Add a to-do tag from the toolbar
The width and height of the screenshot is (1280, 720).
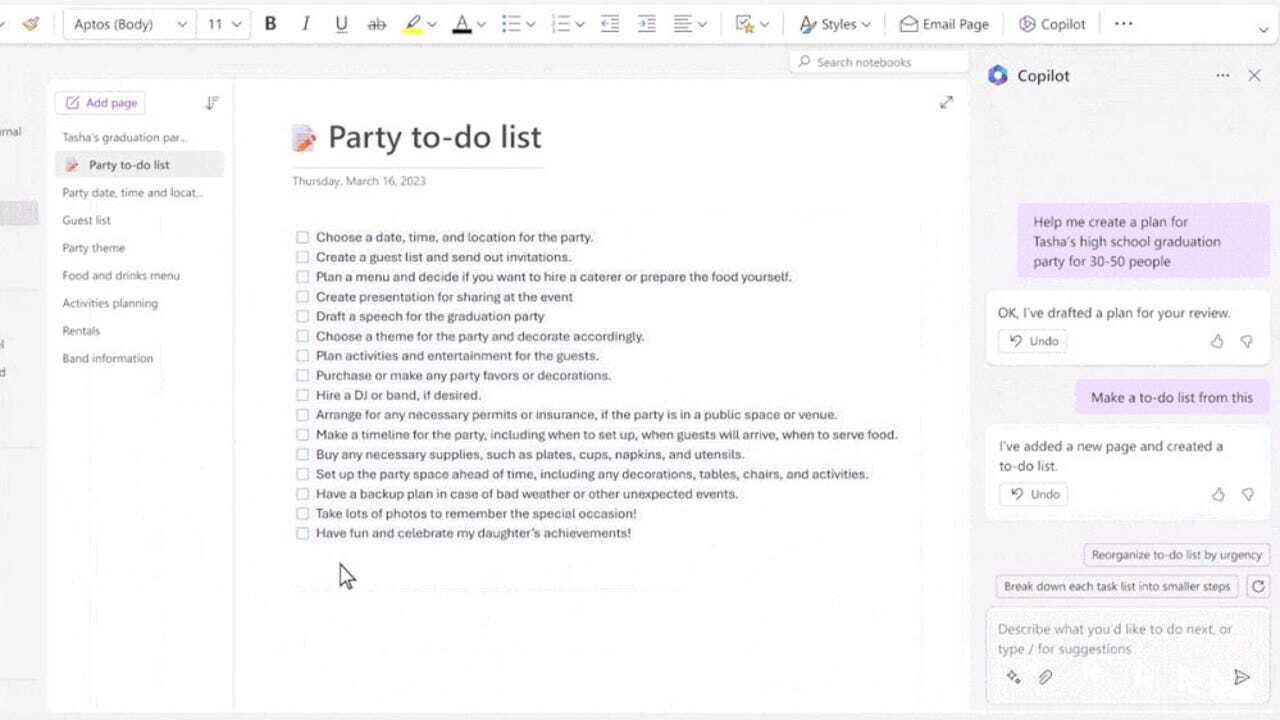[x=744, y=24]
